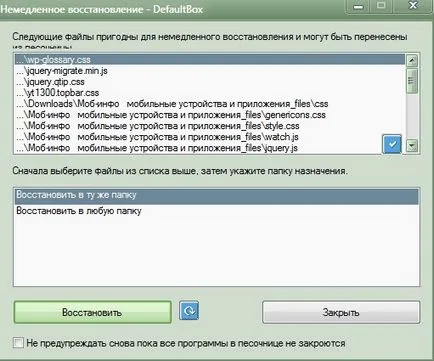The width and height of the screenshot is (434, 361).
Task: Enable 'Не предупреждать снова' checkbox
Action: (x=18, y=343)
